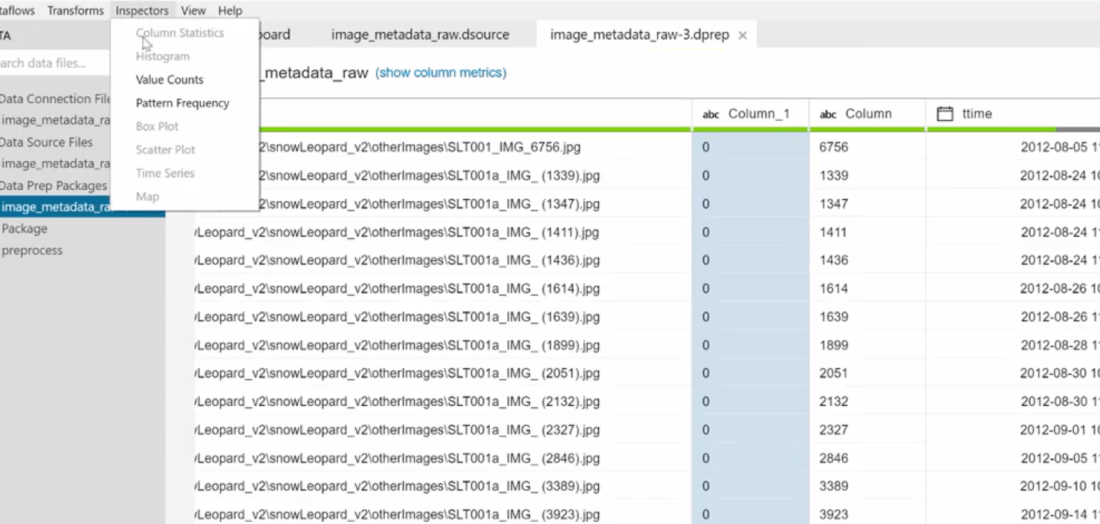
Task: Click the abc type icon for Column_1
Action: click(711, 114)
